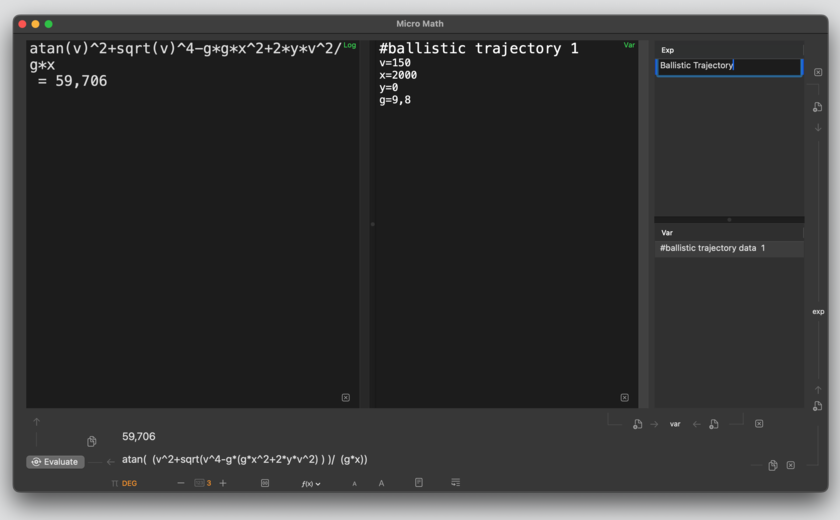The width and height of the screenshot is (840, 520).
Task: Click the document icon below sidebar up arrow
Action: point(818,406)
